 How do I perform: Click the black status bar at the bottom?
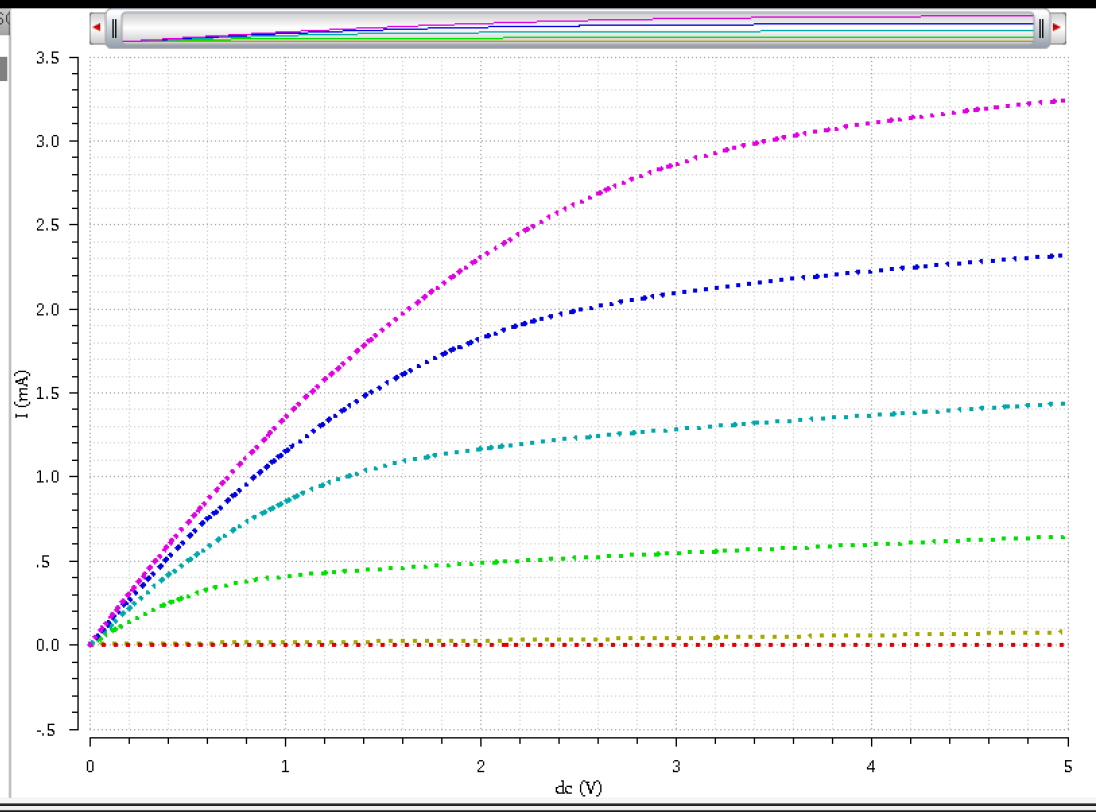click(548, 806)
